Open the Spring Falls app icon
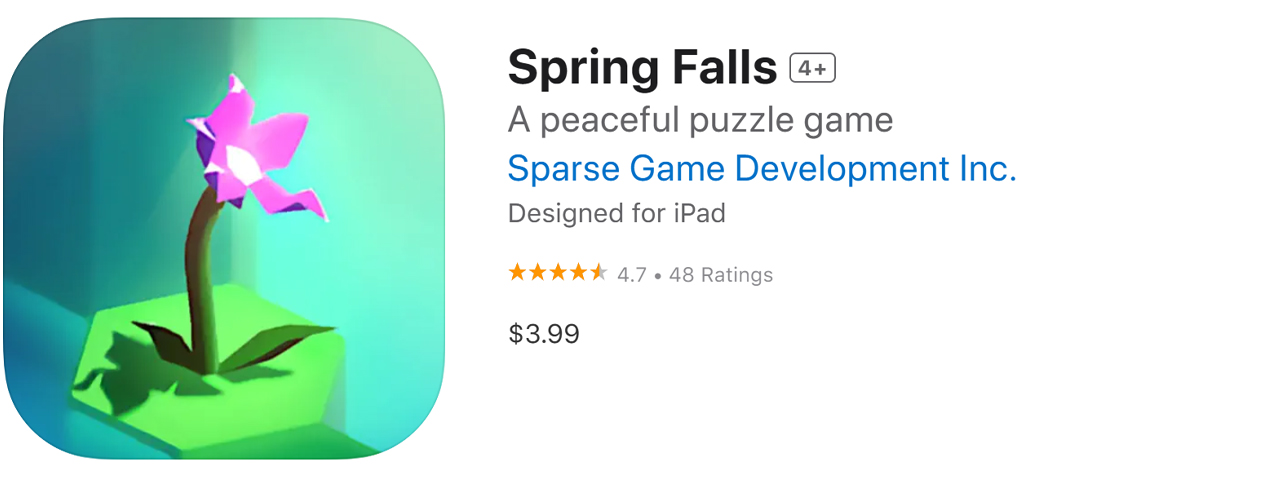The width and height of the screenshot is (1280, 477). tap(224, 240)
